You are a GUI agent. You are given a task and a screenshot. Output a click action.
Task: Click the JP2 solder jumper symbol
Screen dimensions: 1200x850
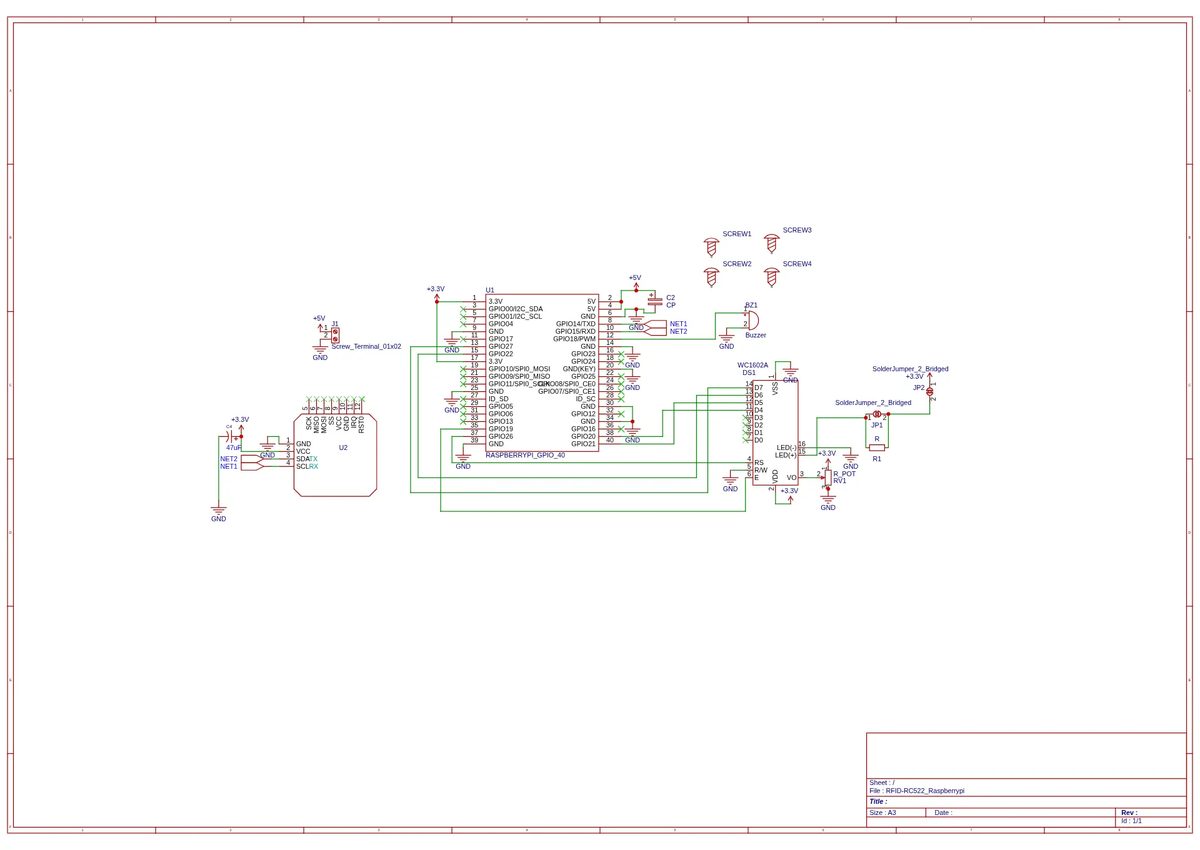930,392
